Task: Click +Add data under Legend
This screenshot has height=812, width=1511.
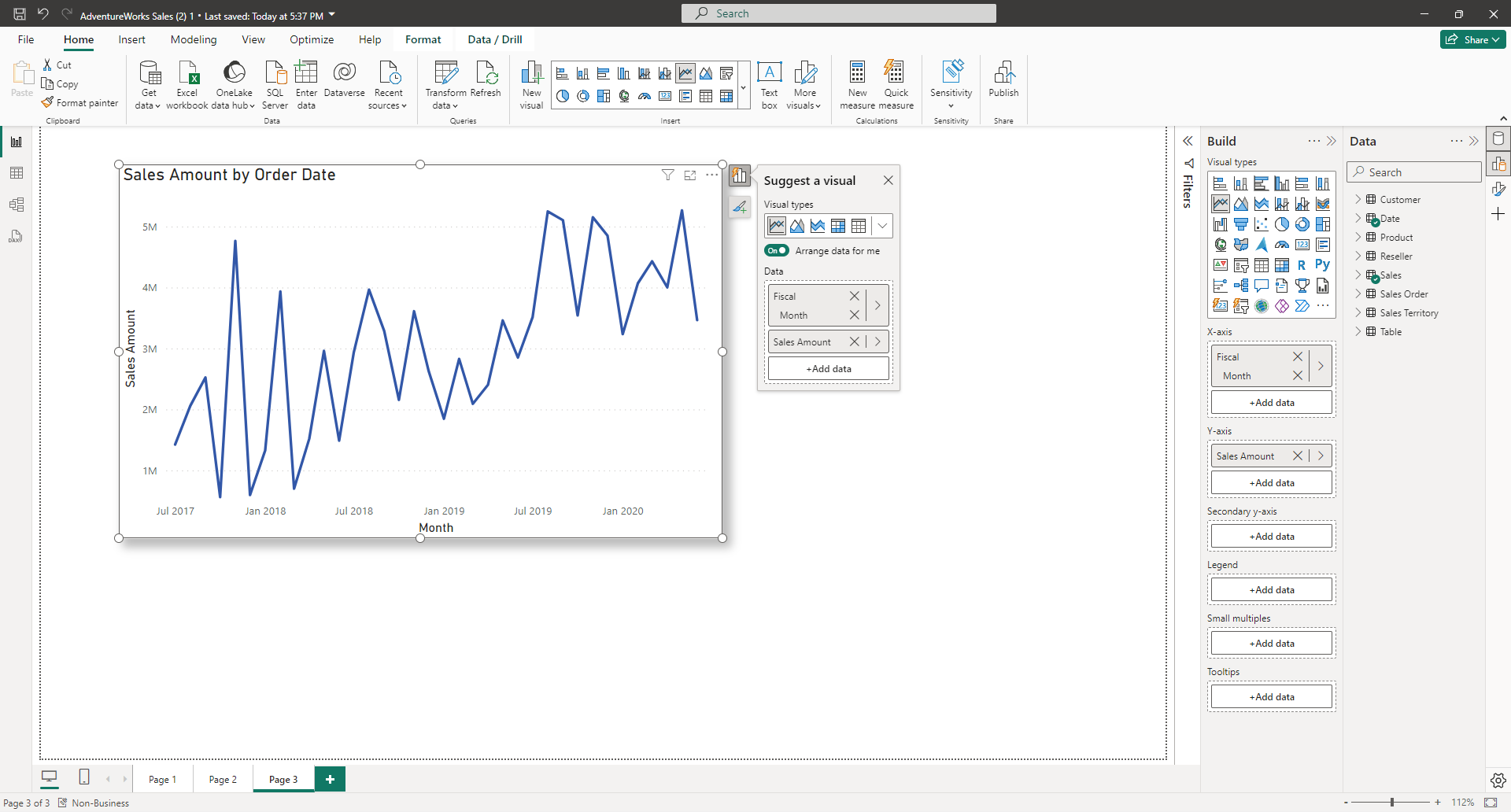Action: tap(1271, 590)
